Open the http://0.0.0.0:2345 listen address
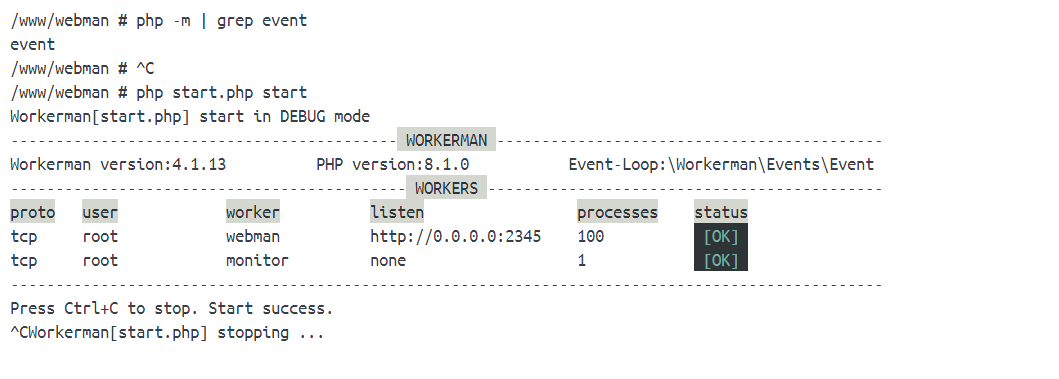 coord(455,236)
